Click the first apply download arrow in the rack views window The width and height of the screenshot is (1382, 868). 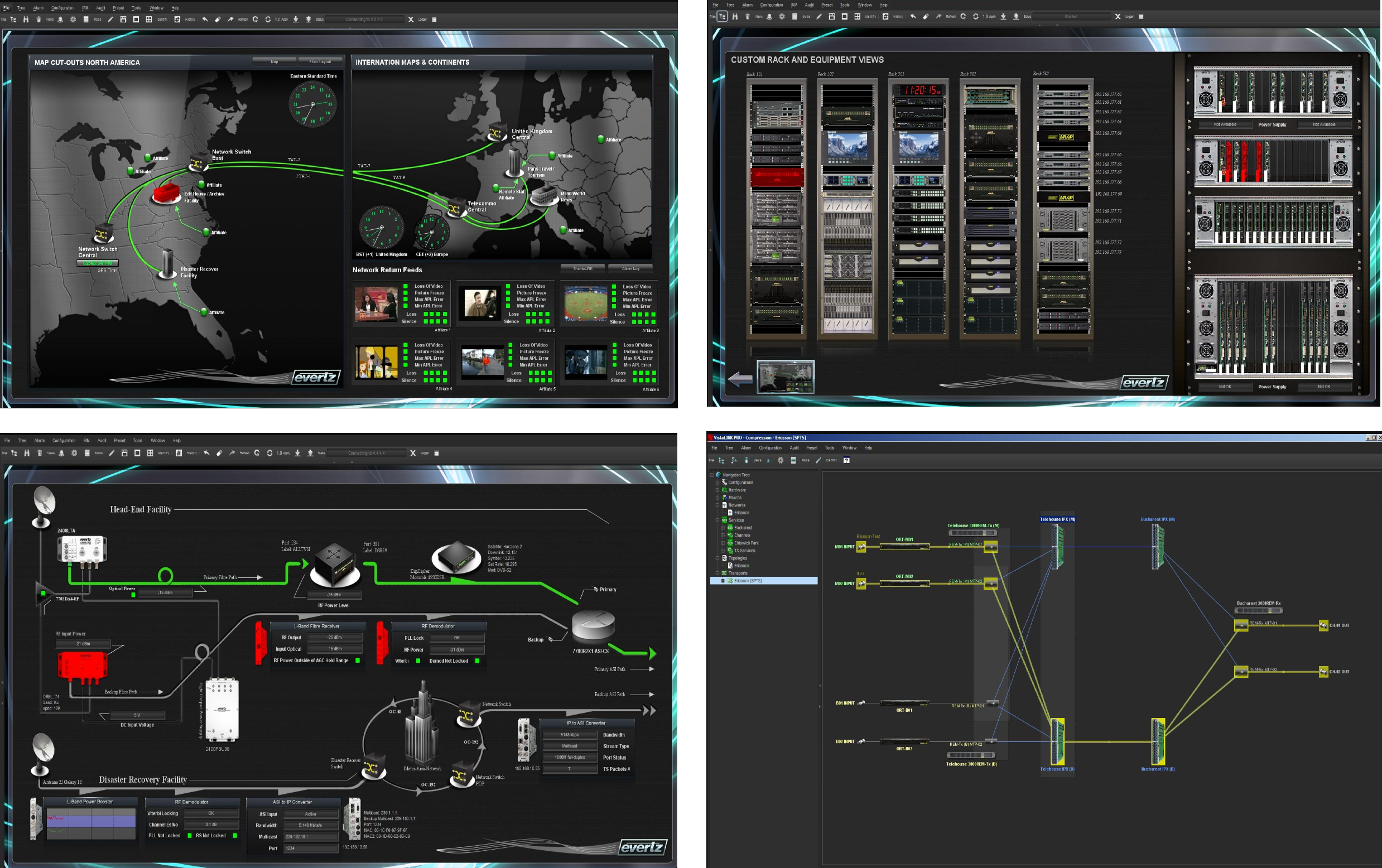tap(1003, 17)
